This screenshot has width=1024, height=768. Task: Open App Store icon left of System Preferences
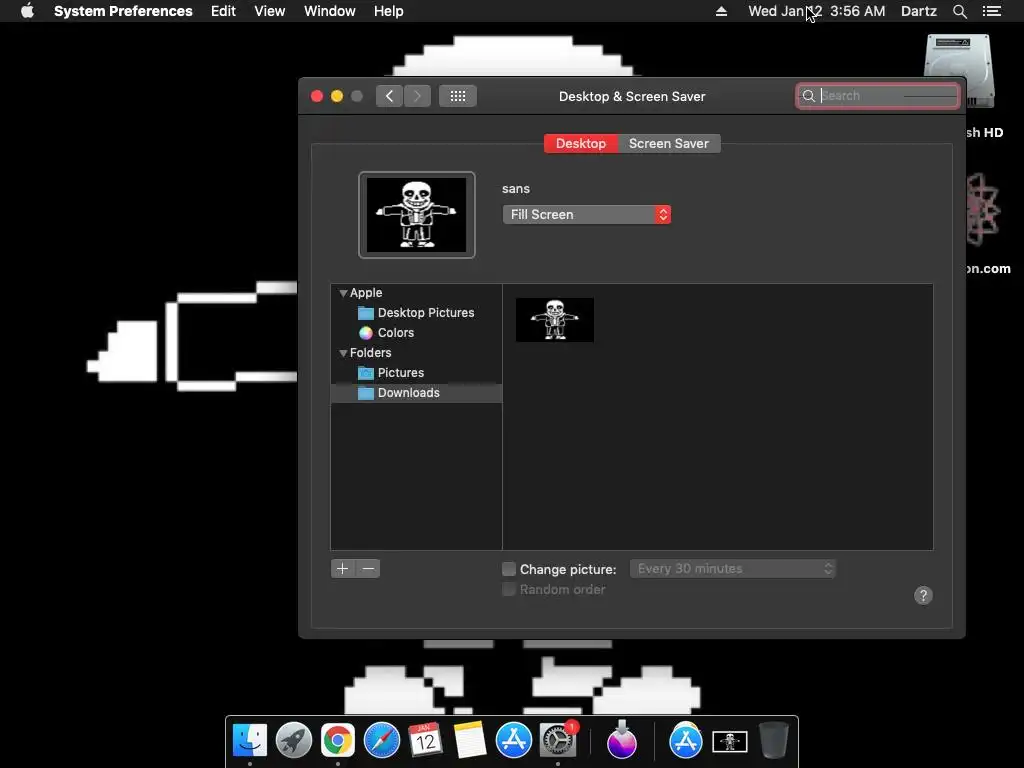(x=514, y=741)
